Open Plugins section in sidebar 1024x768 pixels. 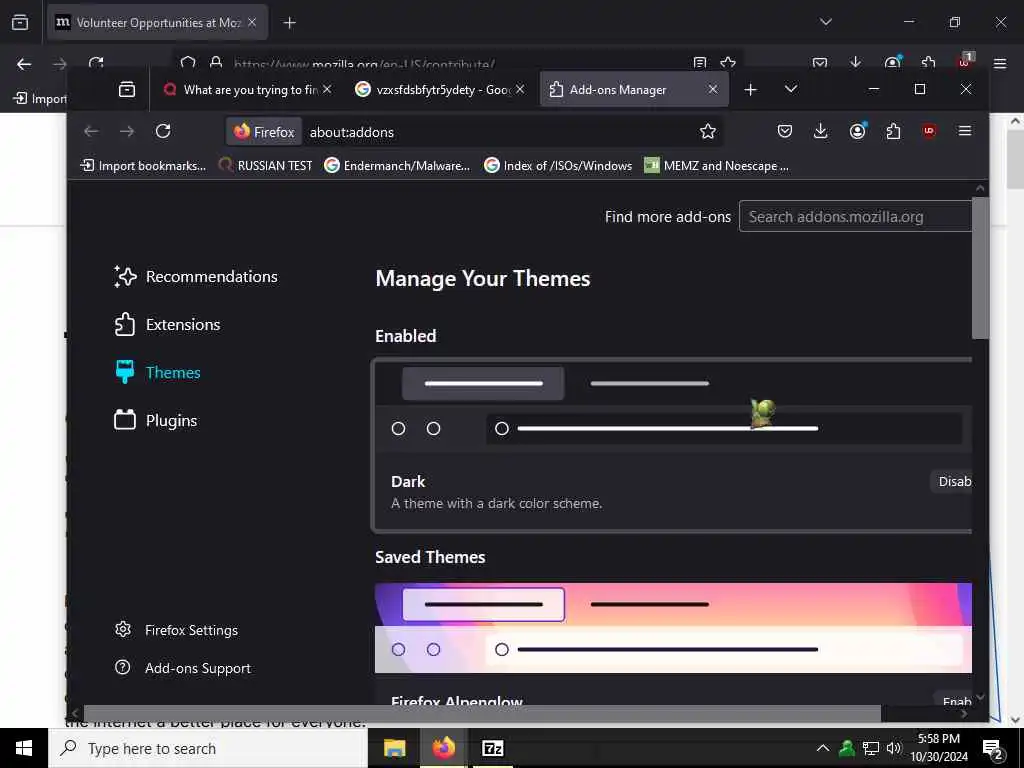(x=155, y=421)
